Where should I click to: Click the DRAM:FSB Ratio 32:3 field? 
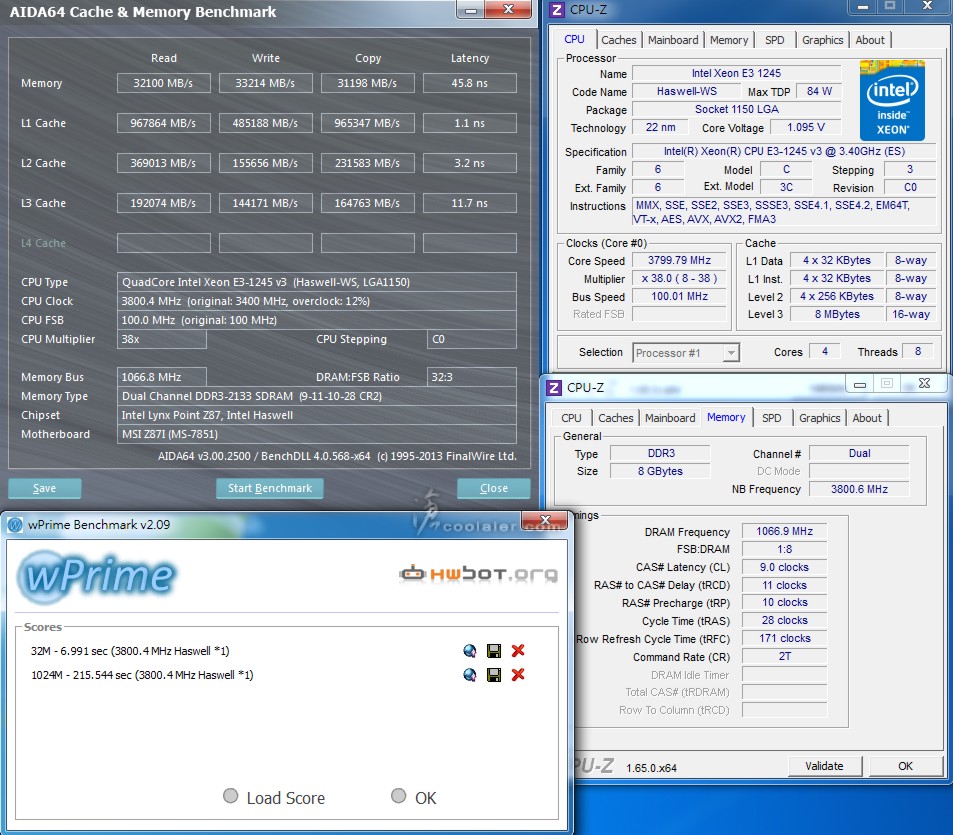[472, 377]
